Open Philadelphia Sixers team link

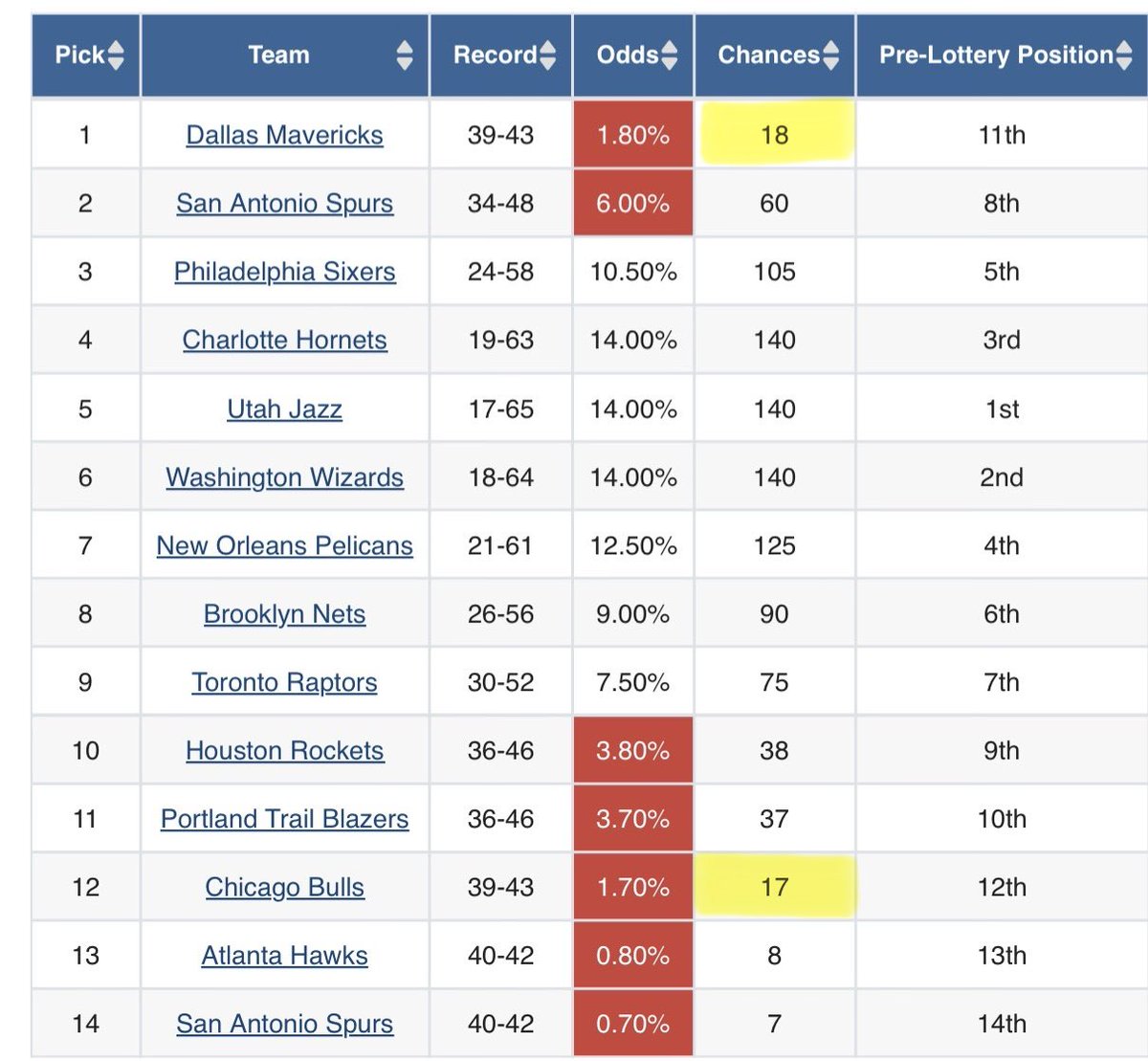pyautogui.click(x=284, y=272)
